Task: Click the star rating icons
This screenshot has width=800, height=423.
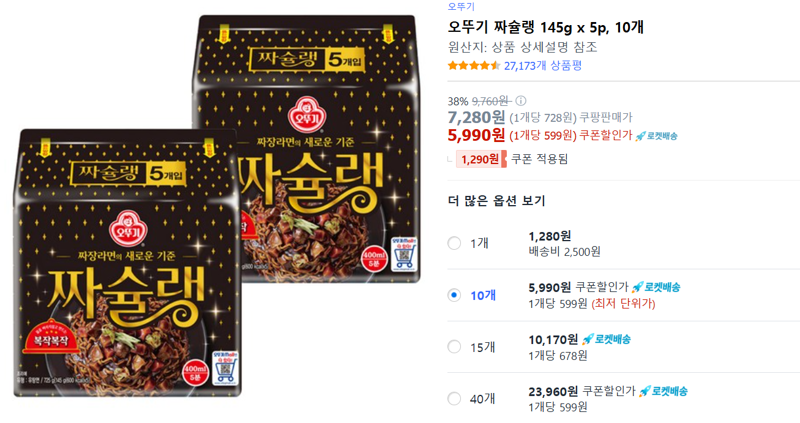Action: click(x=474, y=66)
